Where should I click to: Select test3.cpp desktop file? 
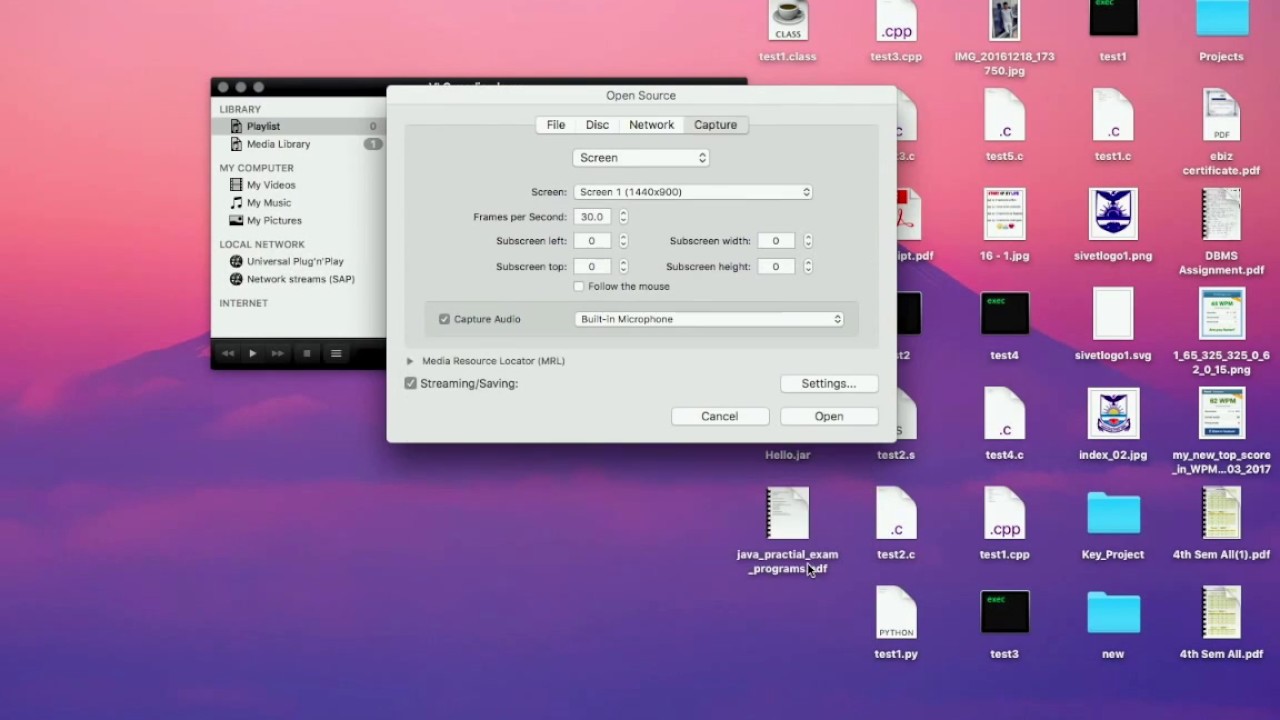coord(896,32)
